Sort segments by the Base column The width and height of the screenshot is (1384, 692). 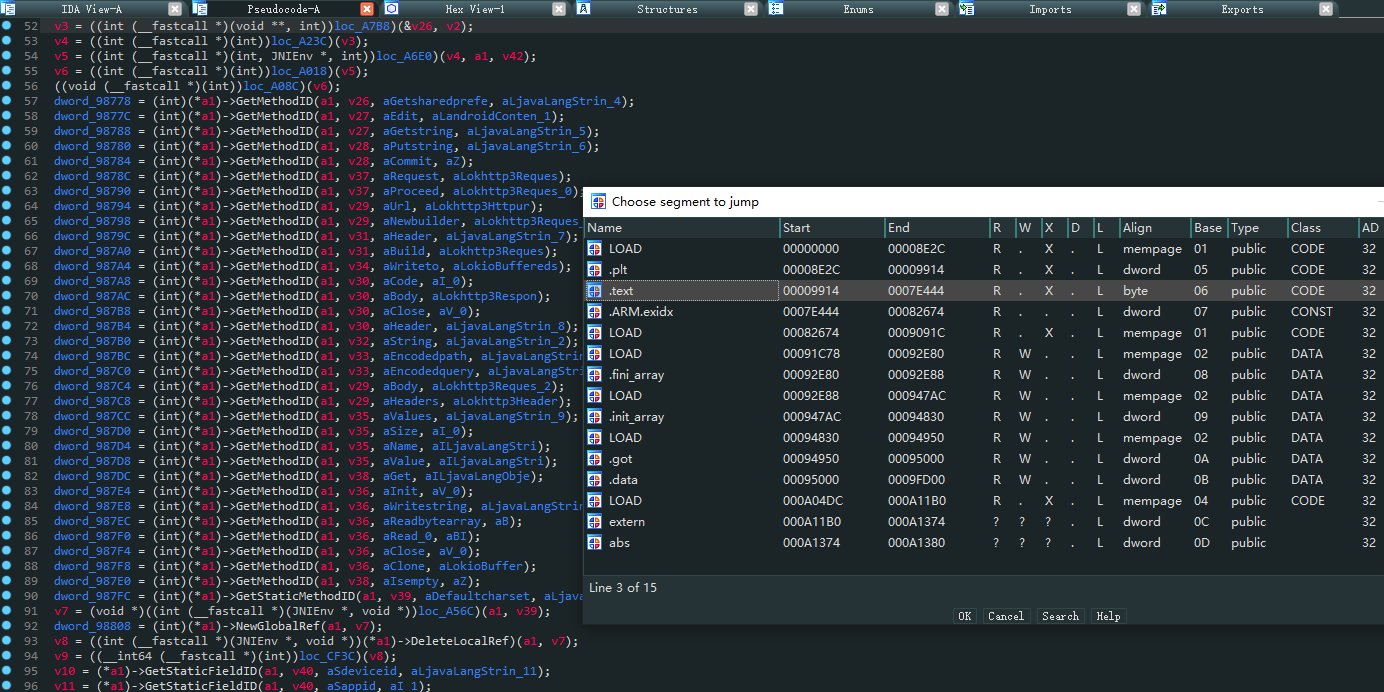(x=1209, y=228)
